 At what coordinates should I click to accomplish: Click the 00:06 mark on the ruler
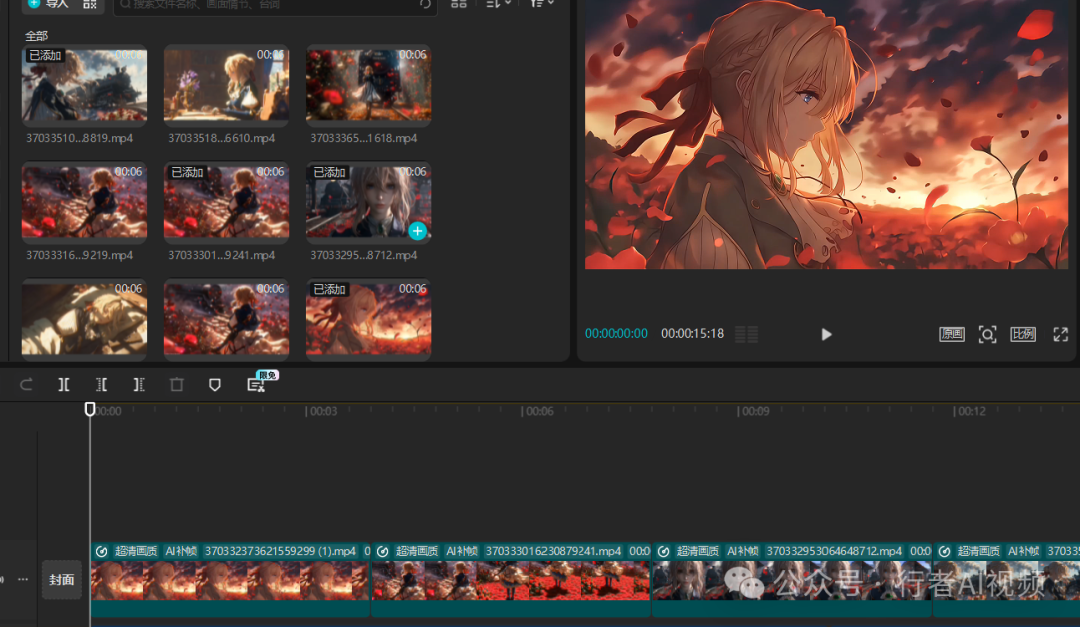539,411
